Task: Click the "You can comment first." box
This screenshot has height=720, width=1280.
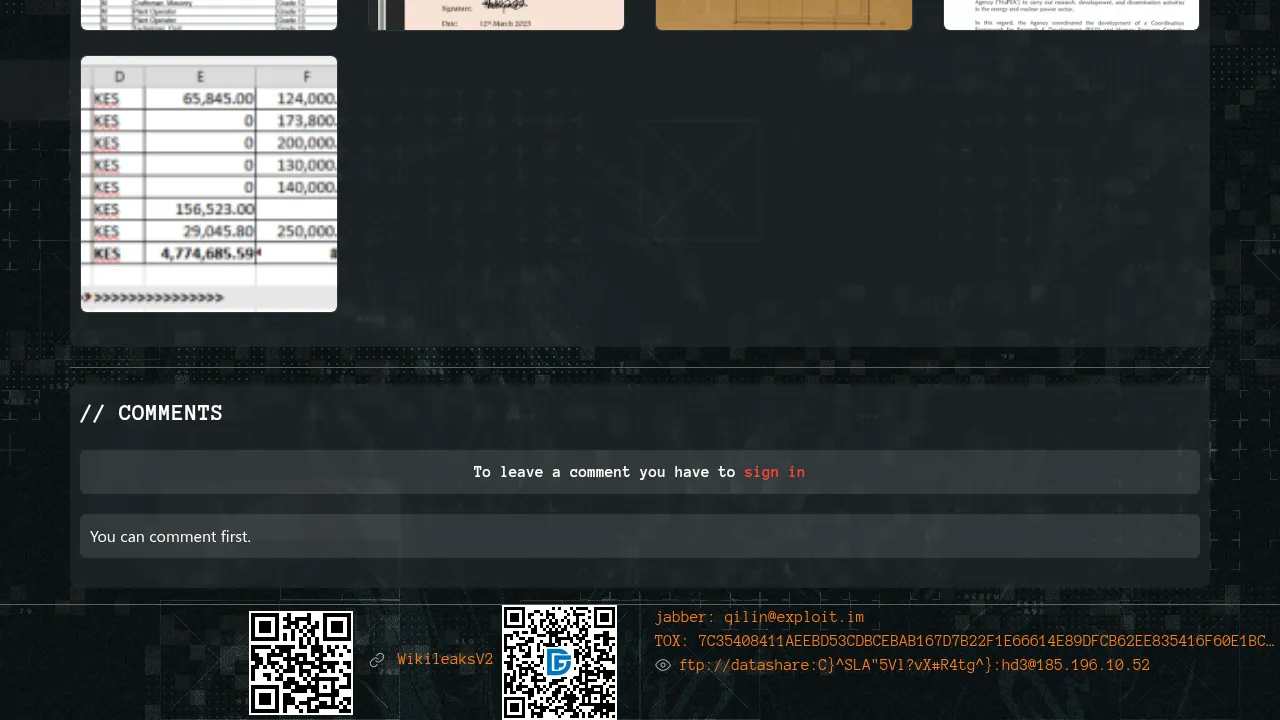Action: 639,536
